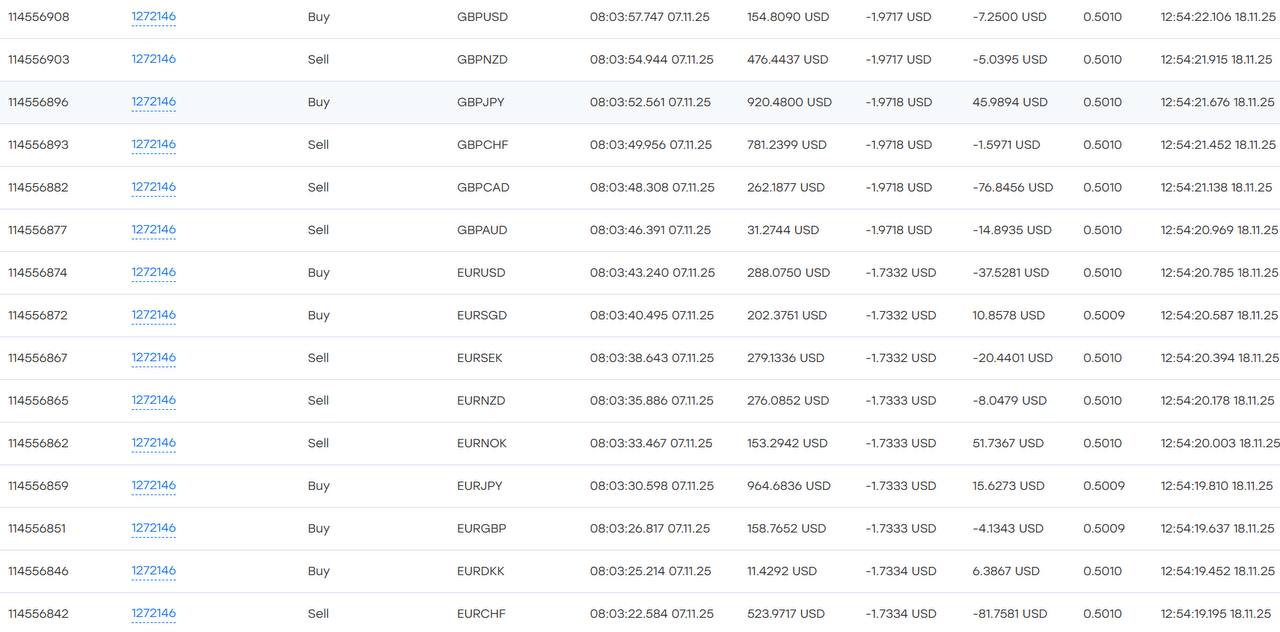1280x632 pixels.
Task: Select order ID 114556872
Action: [38, 315]
